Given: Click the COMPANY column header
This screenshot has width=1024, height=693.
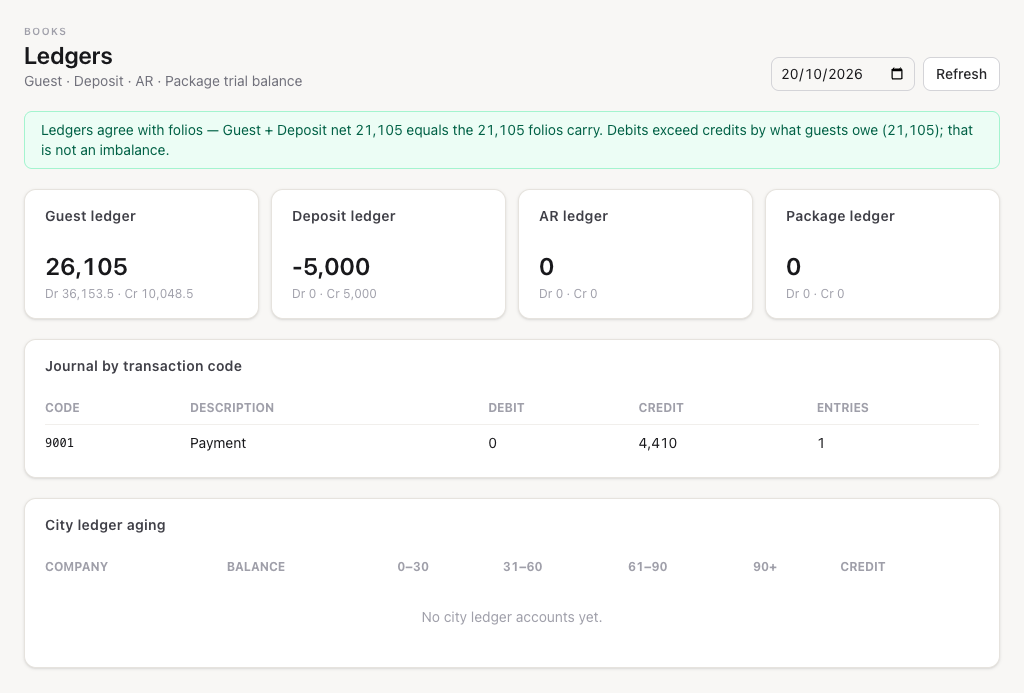Looking at the screenshot, I should [x=76, y=567].
